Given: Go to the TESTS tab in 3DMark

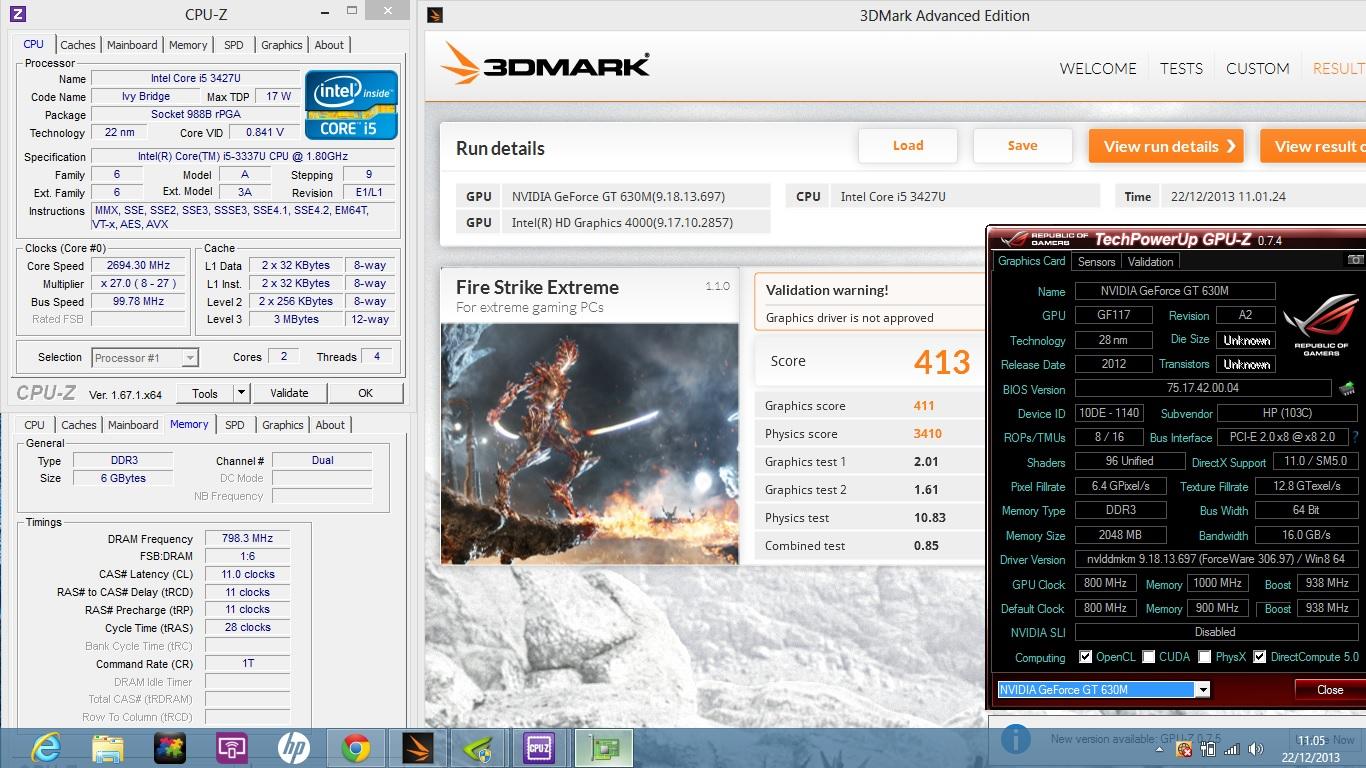Looking at the screenshot, I should tap(1181, 68).
